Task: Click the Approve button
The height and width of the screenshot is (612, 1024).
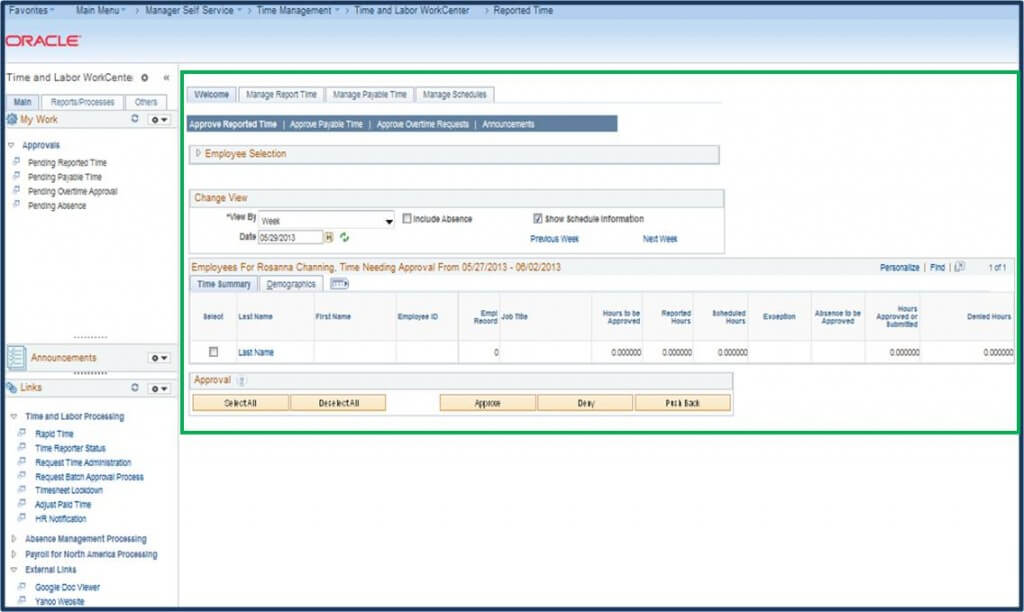Action: (487, 403)
